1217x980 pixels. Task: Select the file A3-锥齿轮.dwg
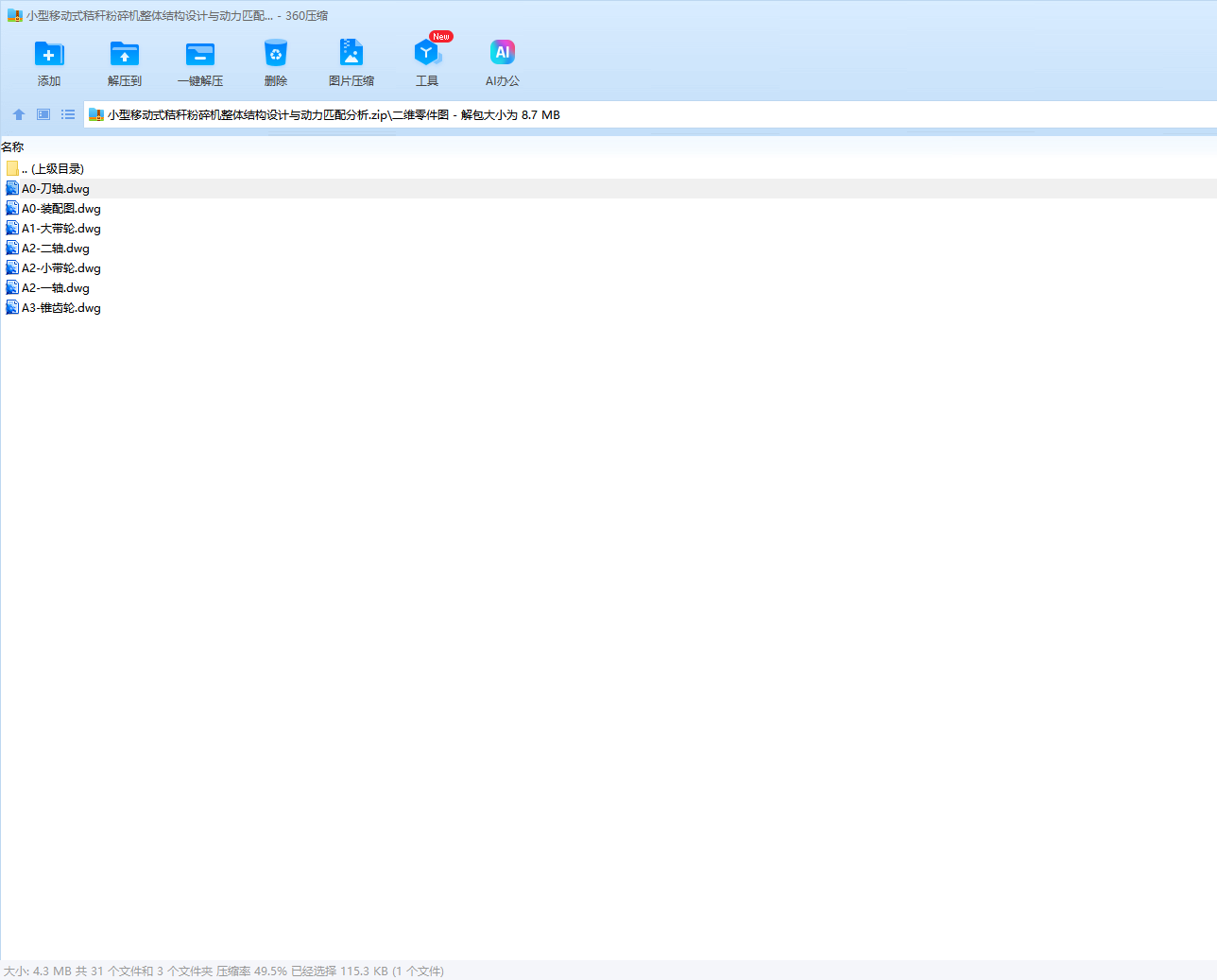(608, 308)
